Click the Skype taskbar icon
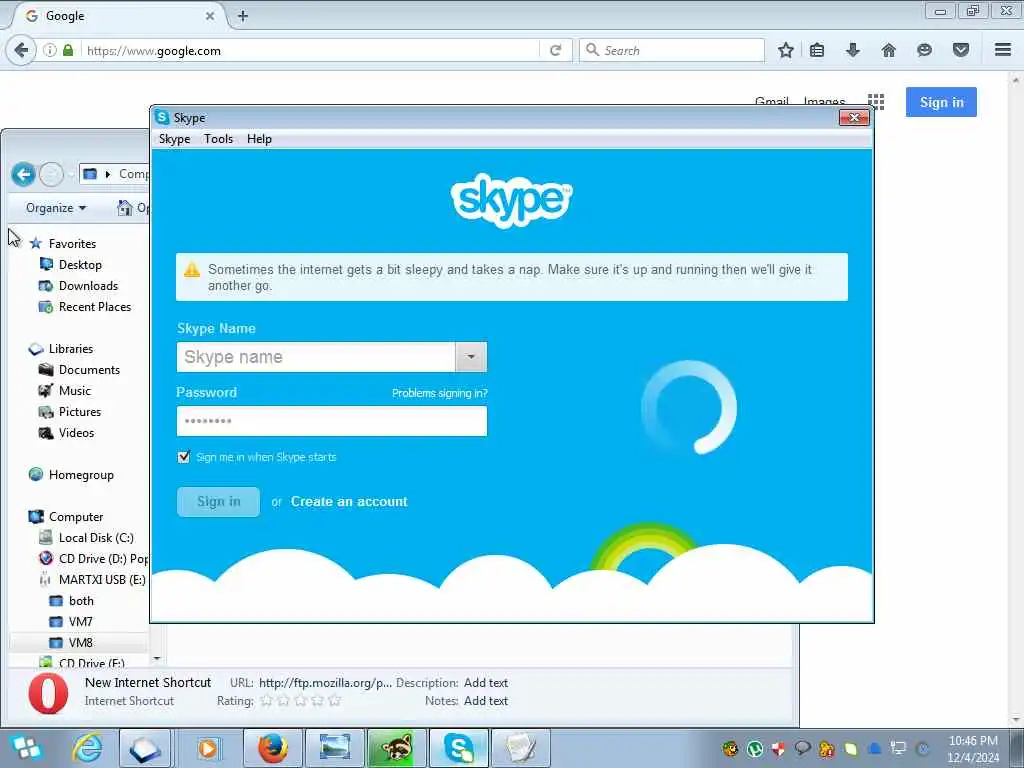The image size is (1024, 768). [458, 748]
